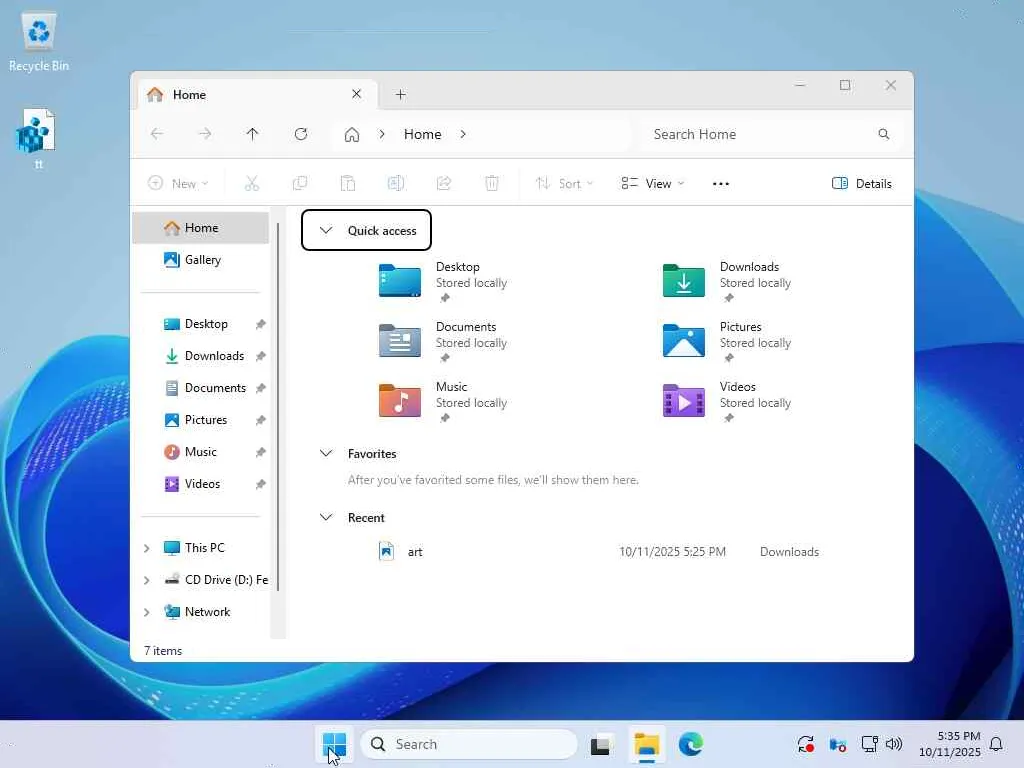Collapse the Recent section
Screen dimensions: 1024x768
click(326, 517)
